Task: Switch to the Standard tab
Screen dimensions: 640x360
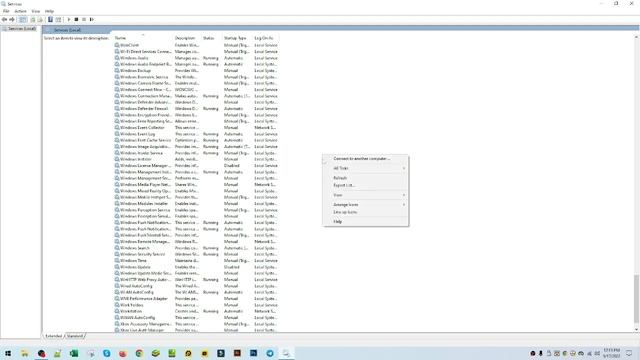Action: coord(75,336)
